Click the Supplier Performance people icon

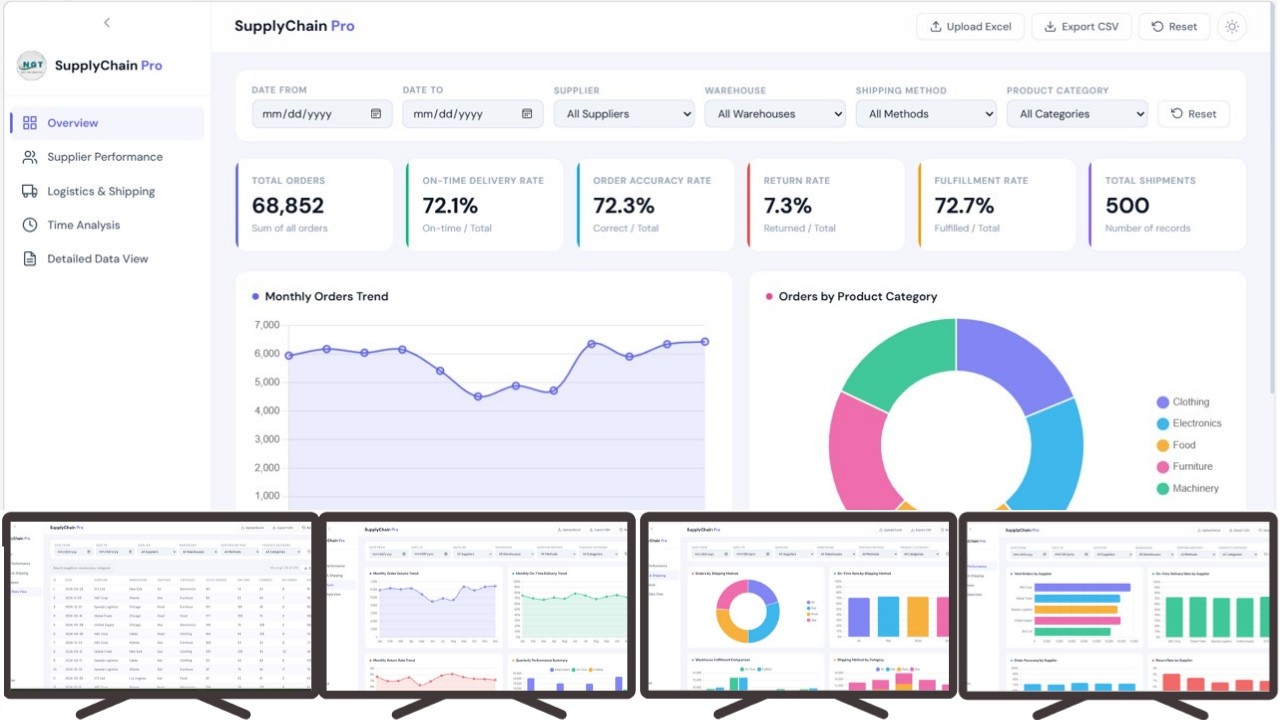[30, 157]
